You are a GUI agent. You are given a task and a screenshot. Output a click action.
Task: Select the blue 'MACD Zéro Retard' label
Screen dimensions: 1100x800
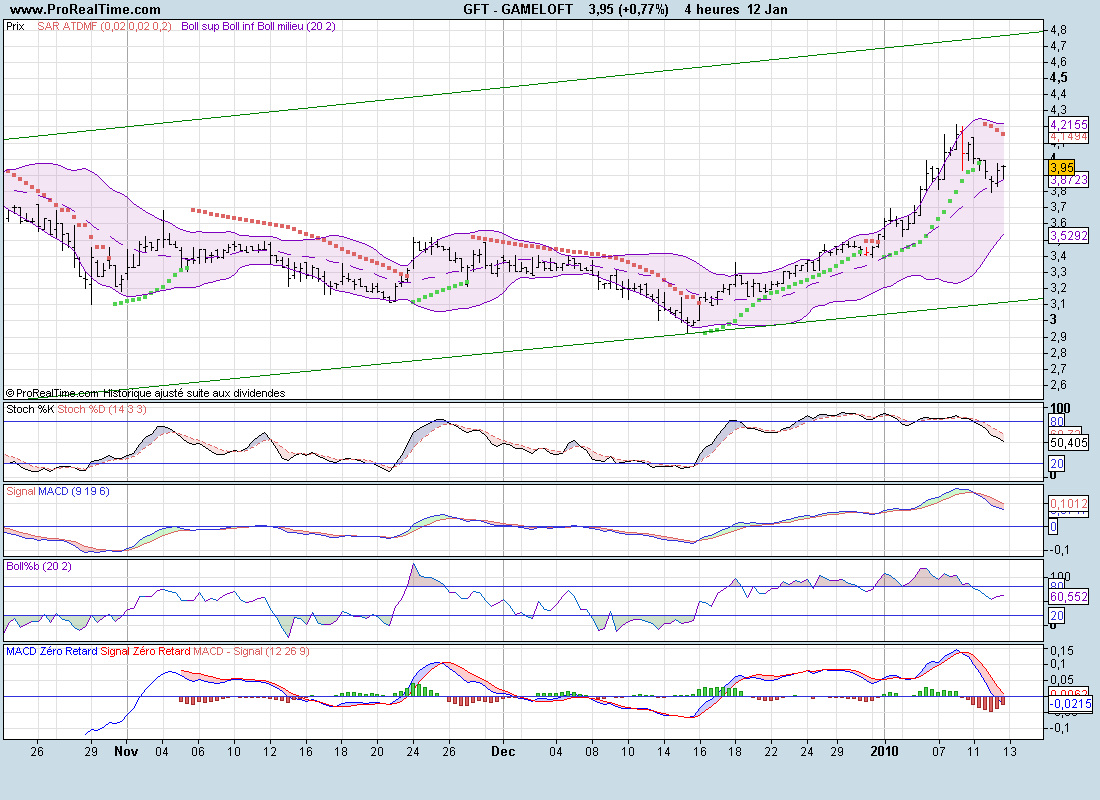pyautogui.click(x=52, y=651)
